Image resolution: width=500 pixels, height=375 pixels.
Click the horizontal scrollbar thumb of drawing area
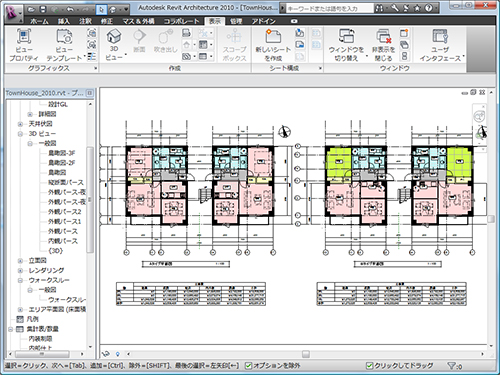point(306,354)
